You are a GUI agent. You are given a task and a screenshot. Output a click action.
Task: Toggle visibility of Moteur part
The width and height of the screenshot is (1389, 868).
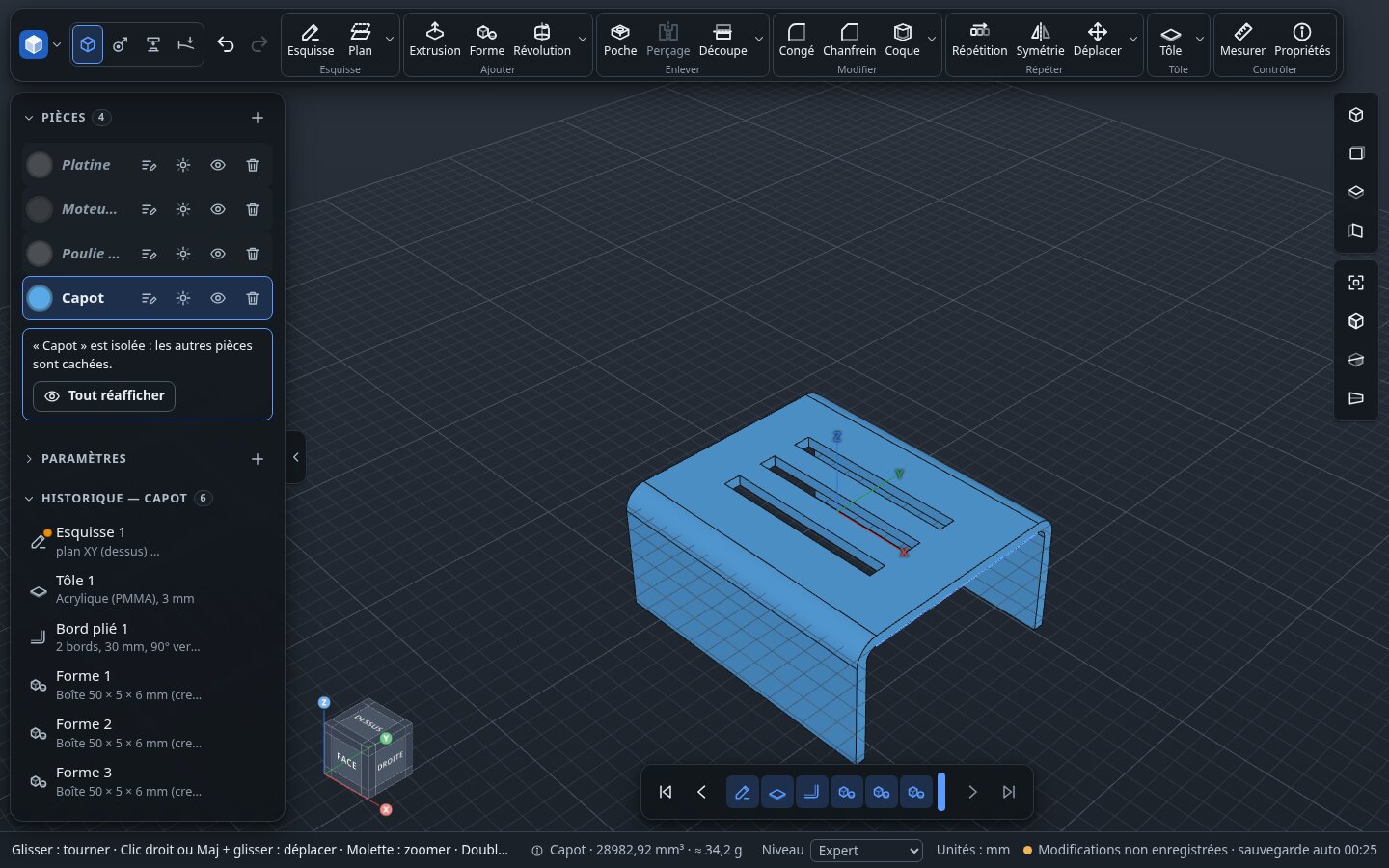(218, 209)
